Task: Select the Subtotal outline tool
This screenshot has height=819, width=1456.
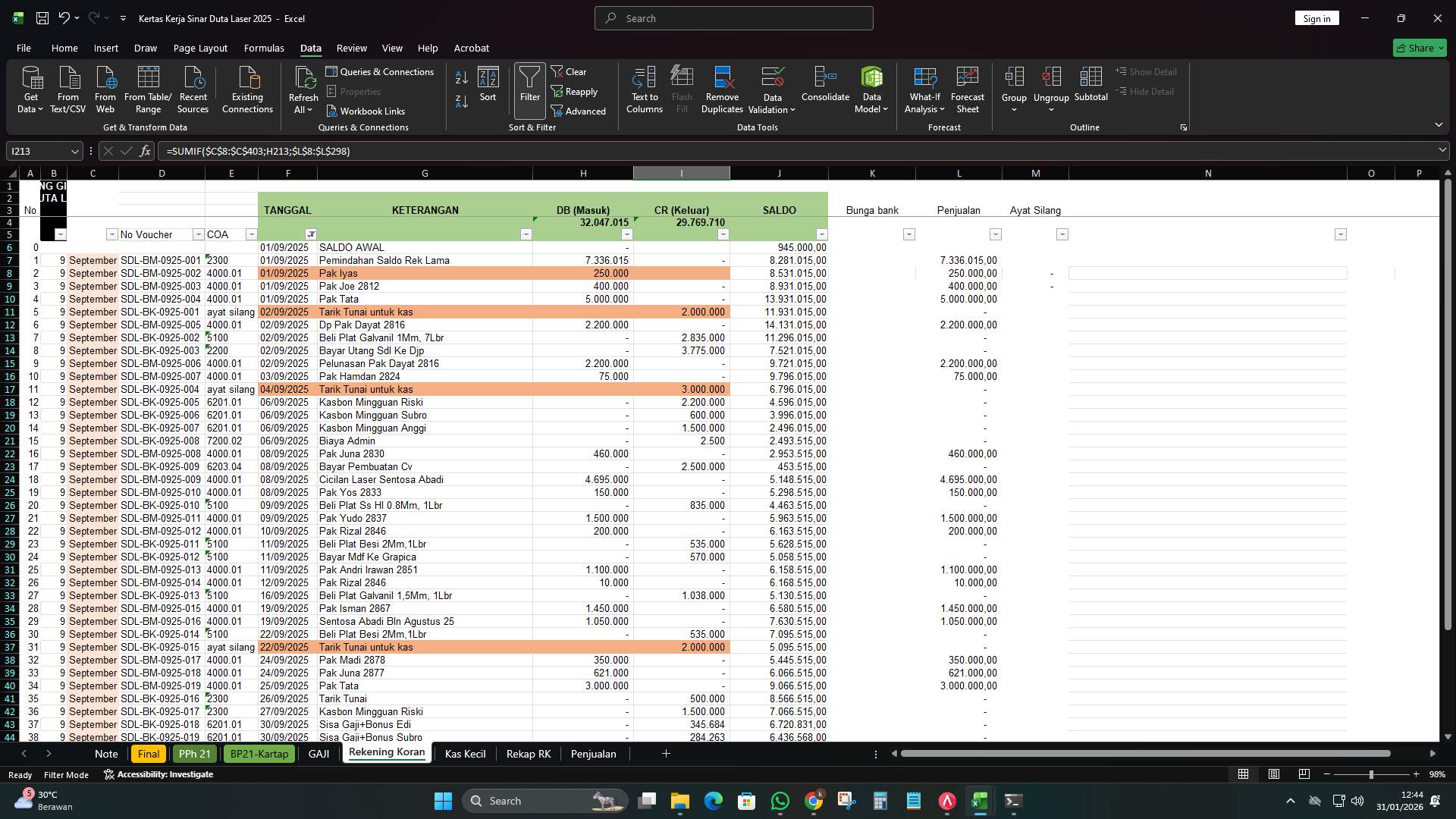Action: (x=1091, y=87)
